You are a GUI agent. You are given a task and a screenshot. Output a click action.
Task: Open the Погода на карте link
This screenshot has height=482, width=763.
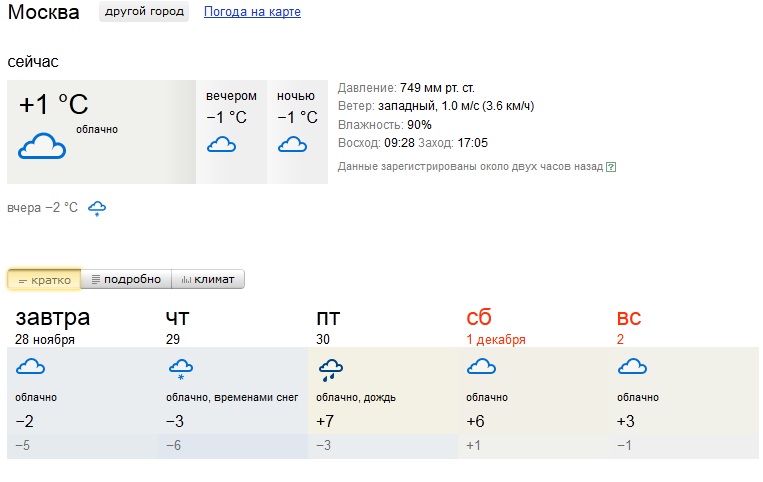click(x=252, y=12)
